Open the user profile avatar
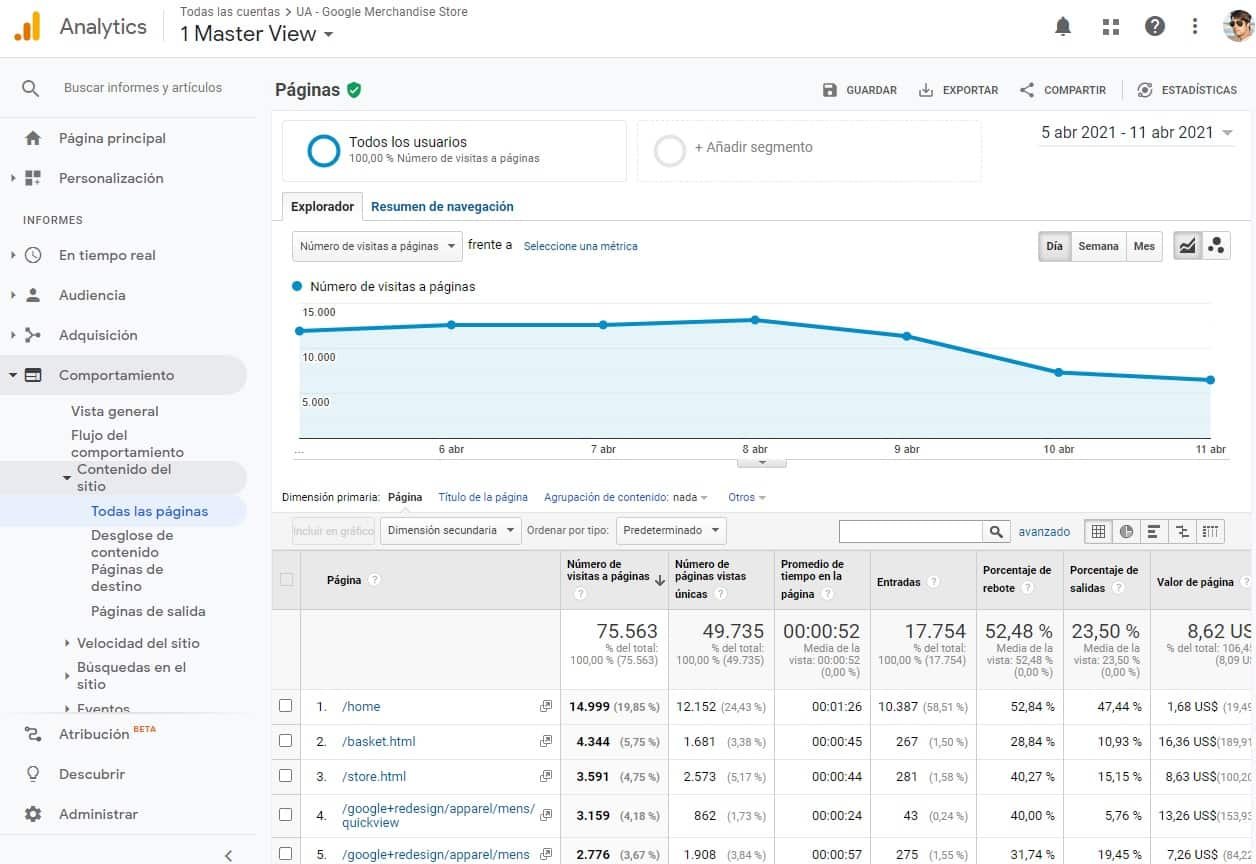 (x=1239, y=27)
